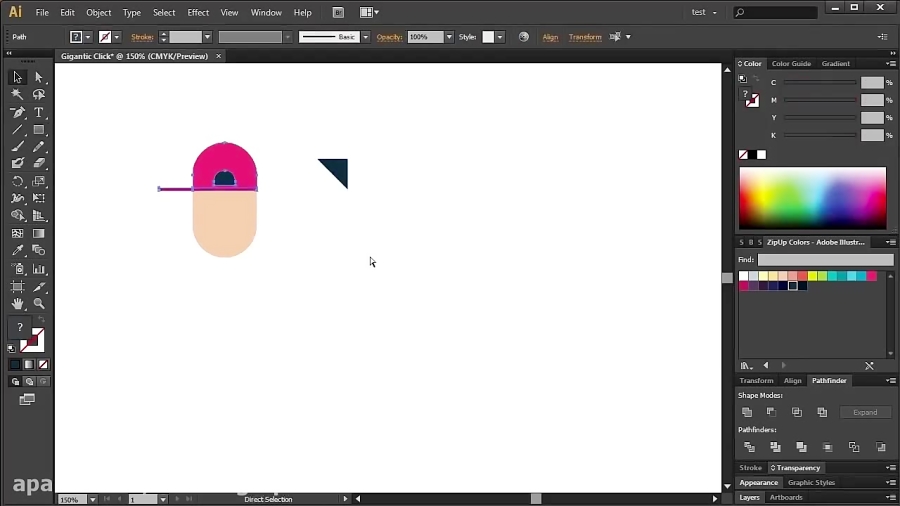The image size is (900, 506).
Task: Select the Hand tool
Action: tap(17, 304)
